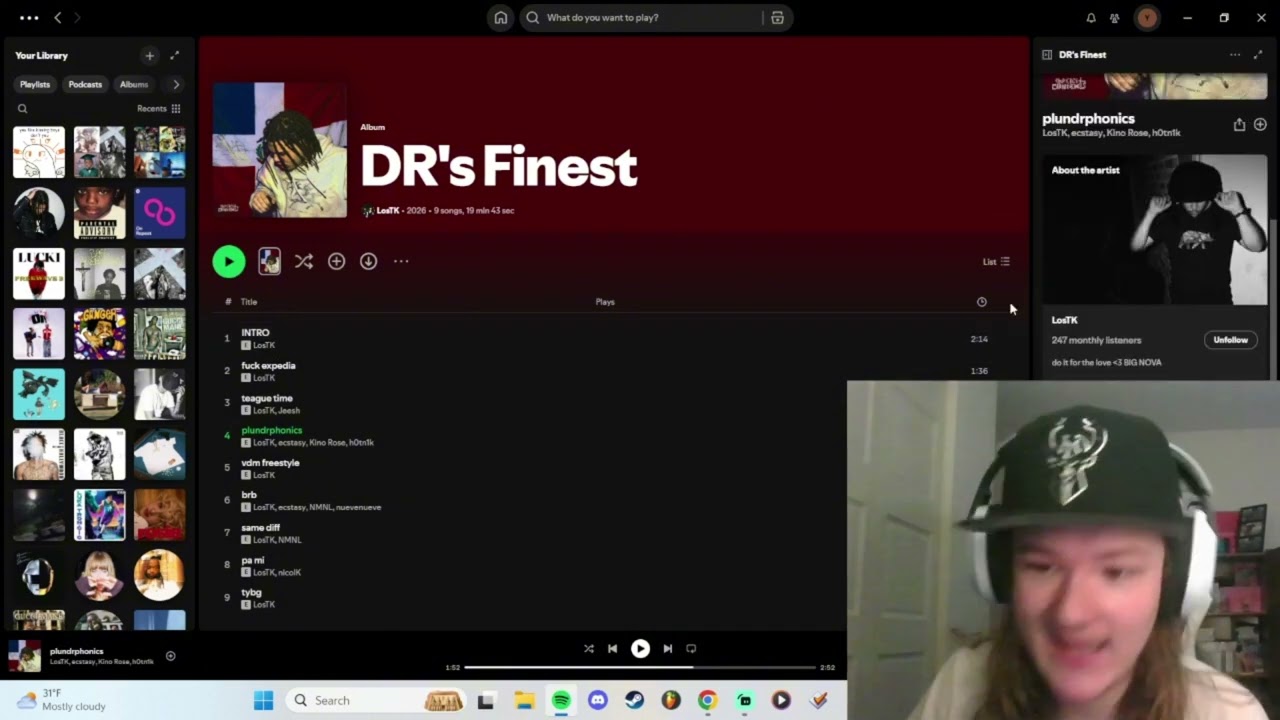Open now playing album art thumbnail
Image resolution: width=1280 pixels, height=720 pixels.
tap(25, 656)
